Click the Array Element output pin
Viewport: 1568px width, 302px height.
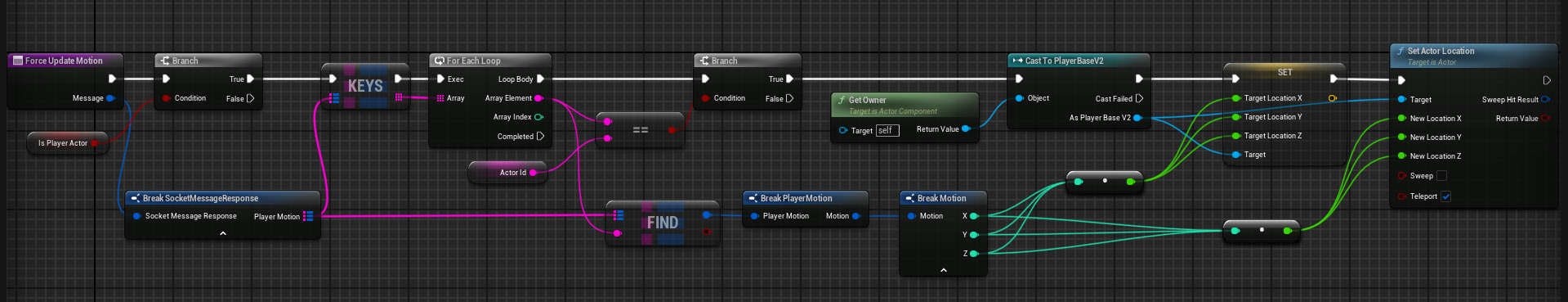click(538, 98)
